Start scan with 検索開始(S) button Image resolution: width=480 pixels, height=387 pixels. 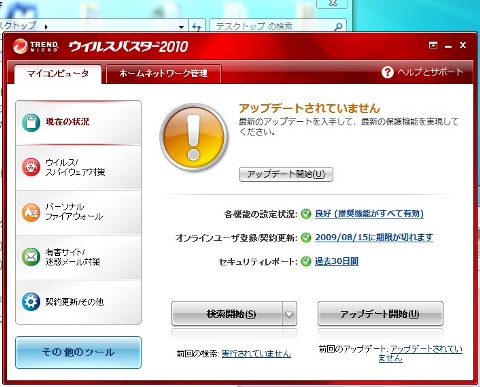227,314
